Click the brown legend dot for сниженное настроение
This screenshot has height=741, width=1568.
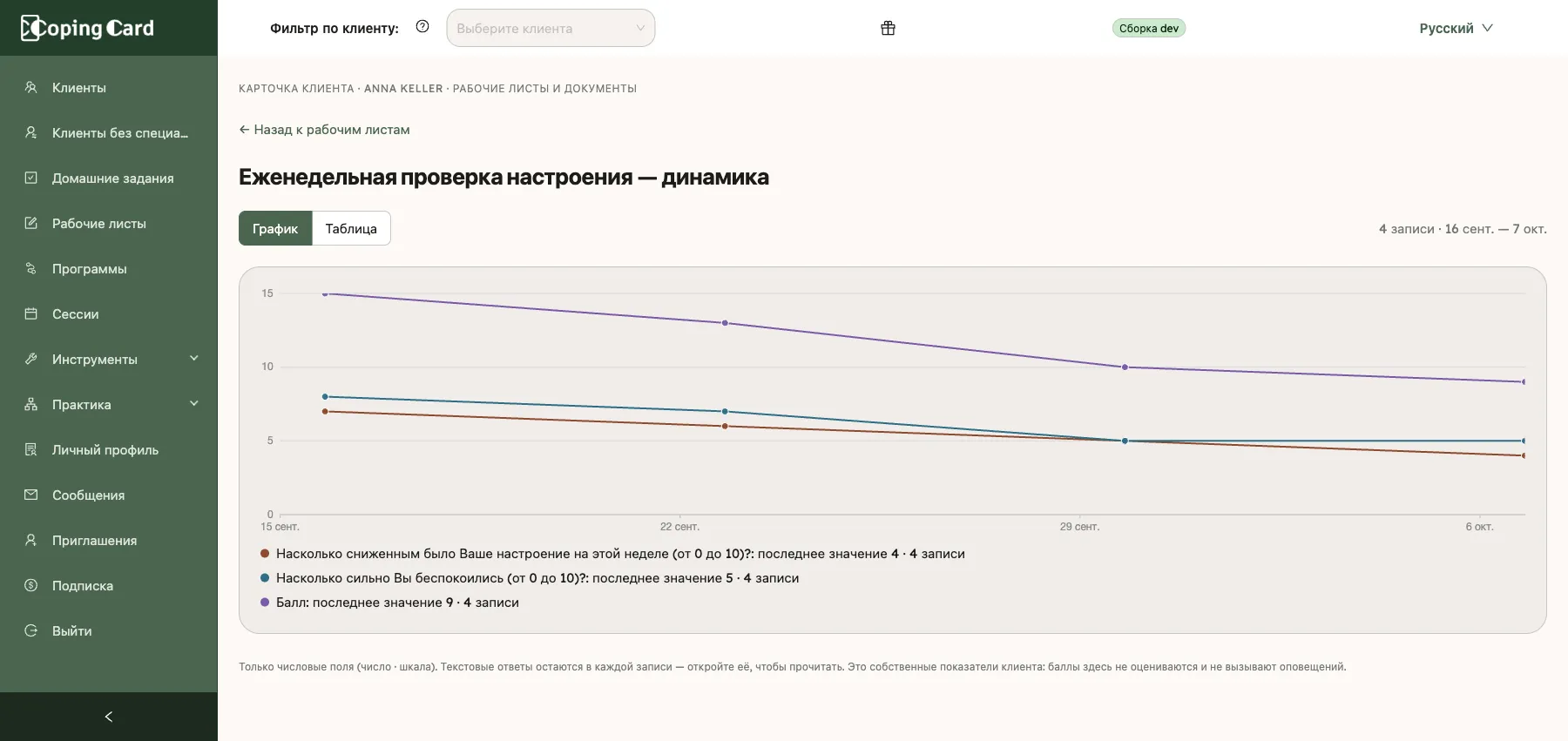[x=265, y=553]
